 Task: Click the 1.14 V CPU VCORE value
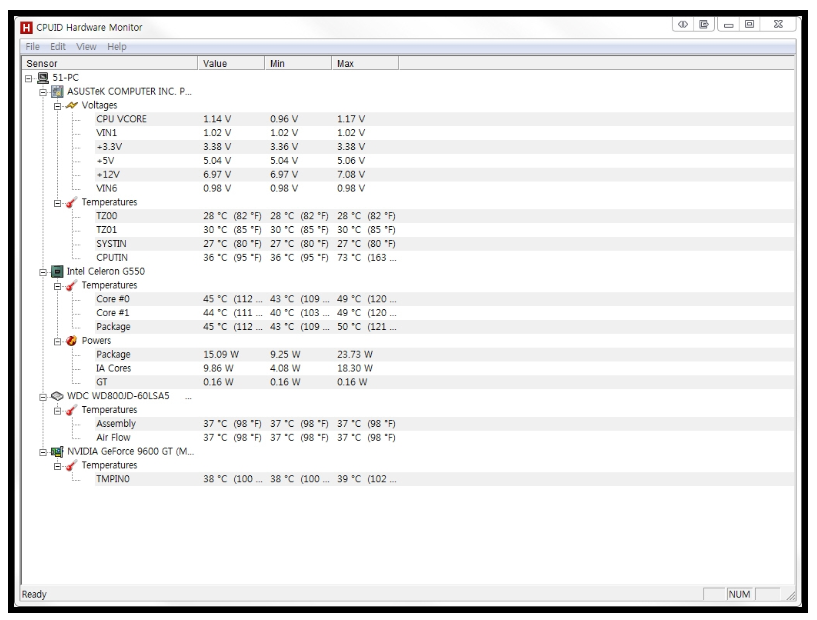(x=217, y=119)
